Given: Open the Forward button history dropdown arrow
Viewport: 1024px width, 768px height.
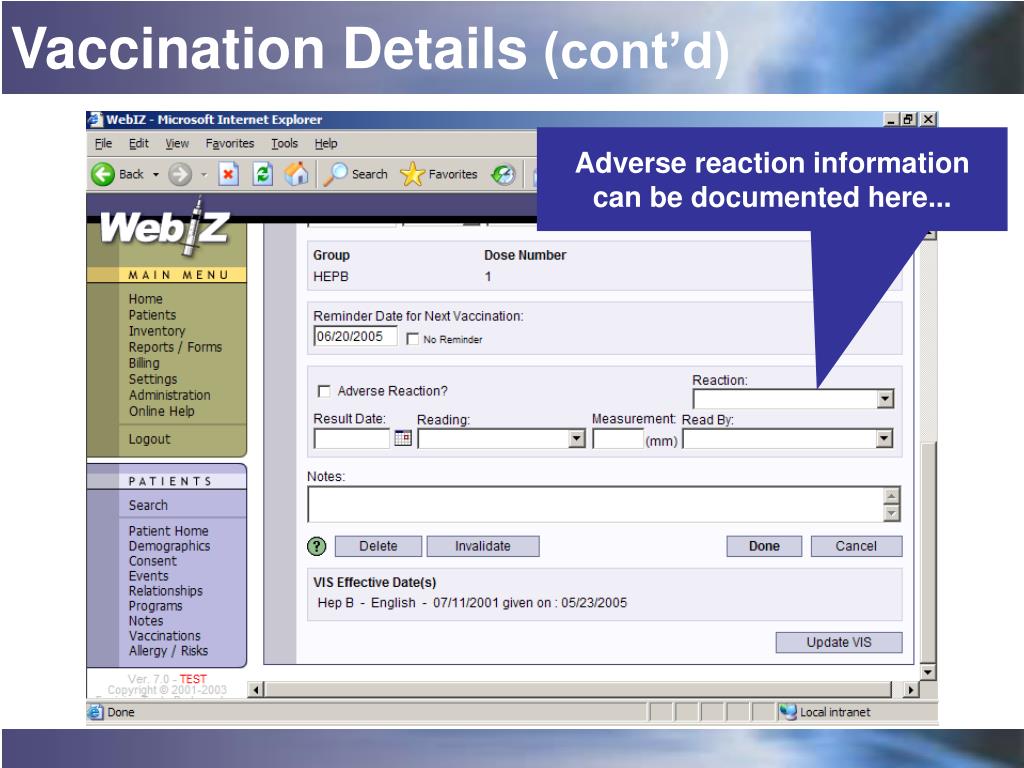Looking at the screenshot, I should pyautogui.click(x=204, y=174).
